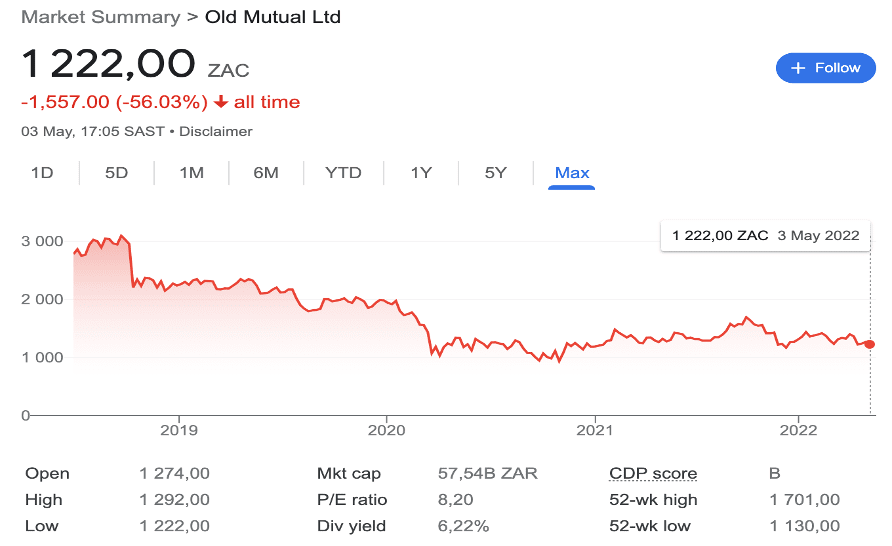
Task: Click the Old Mutual Ltd title
Action: [272, 17]
